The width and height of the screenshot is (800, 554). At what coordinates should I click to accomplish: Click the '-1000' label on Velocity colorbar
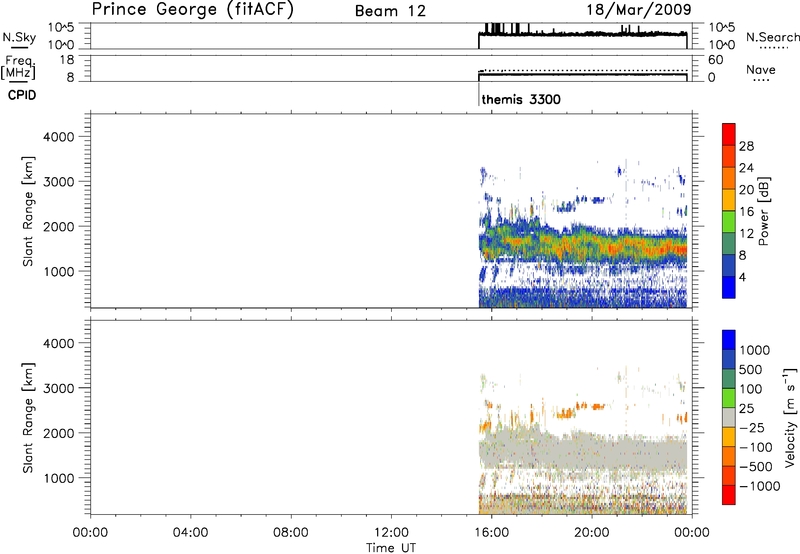(x=759, y=486)
